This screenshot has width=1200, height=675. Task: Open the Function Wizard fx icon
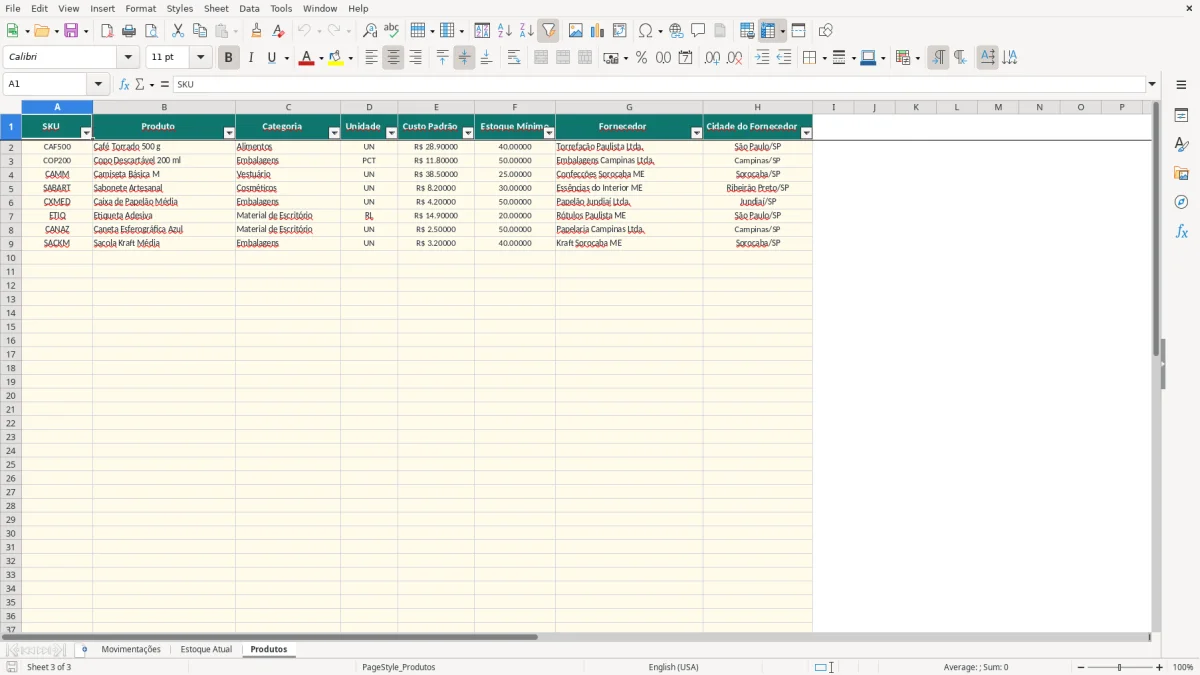coord(124,84)
